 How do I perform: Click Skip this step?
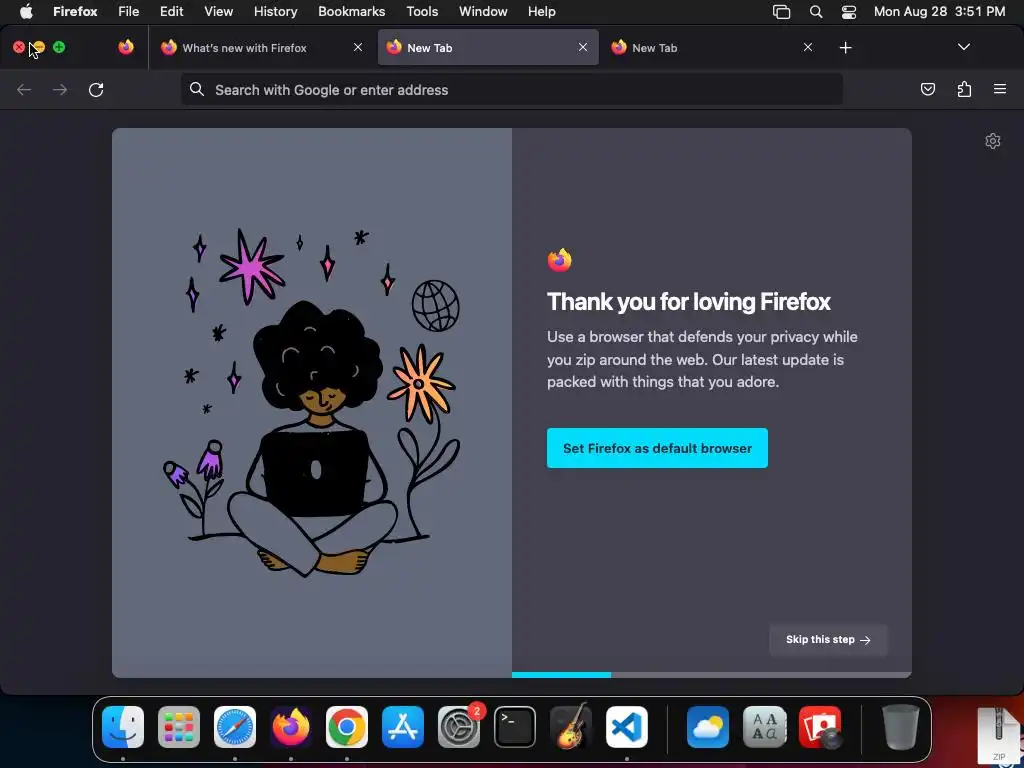coord(828,640)
